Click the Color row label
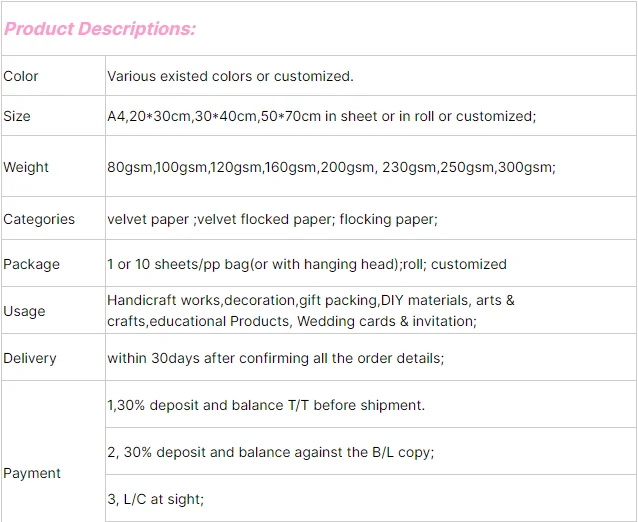 coord(21,76)
